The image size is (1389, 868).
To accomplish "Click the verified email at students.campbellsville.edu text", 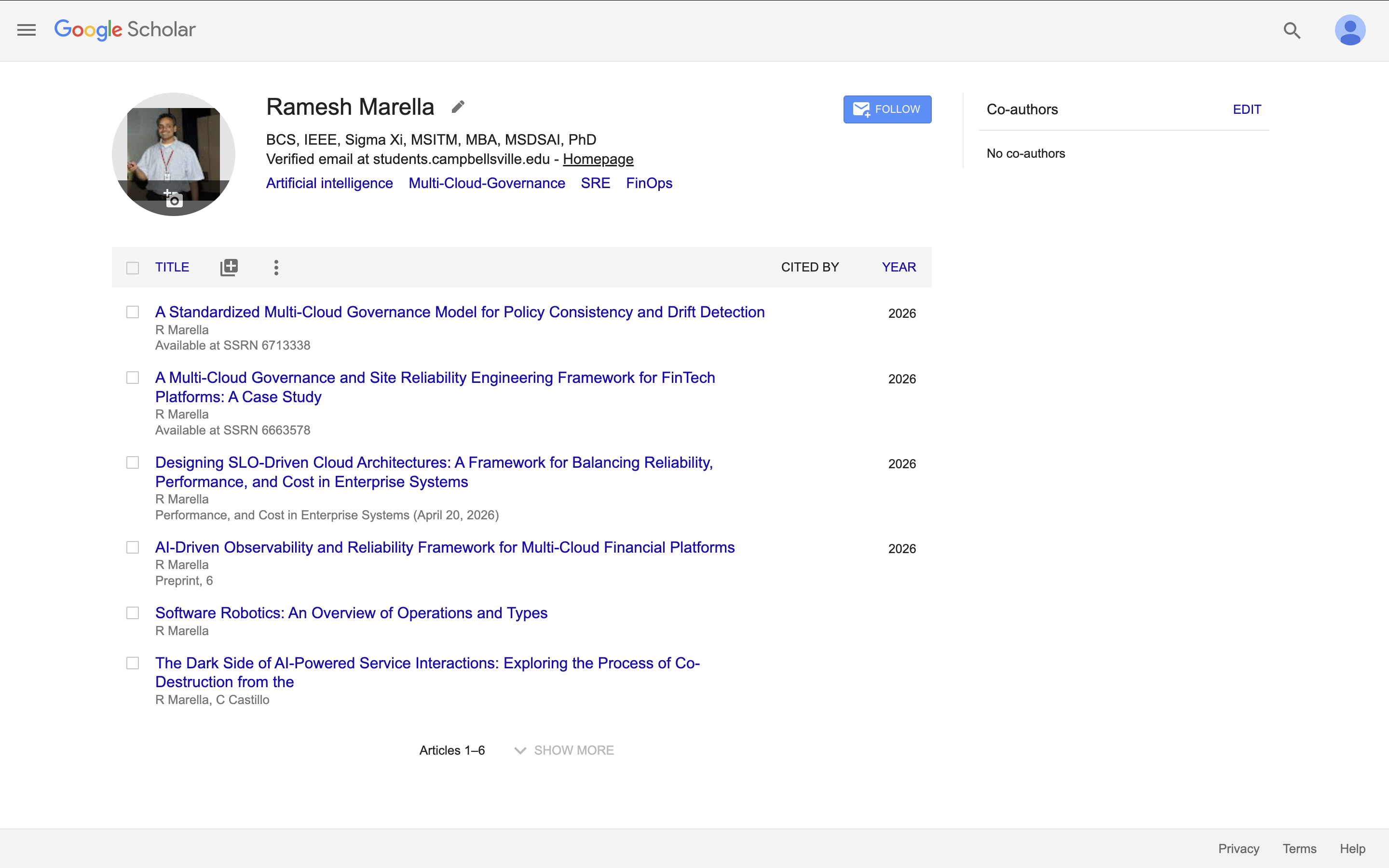I will click(x=408, y=159).
